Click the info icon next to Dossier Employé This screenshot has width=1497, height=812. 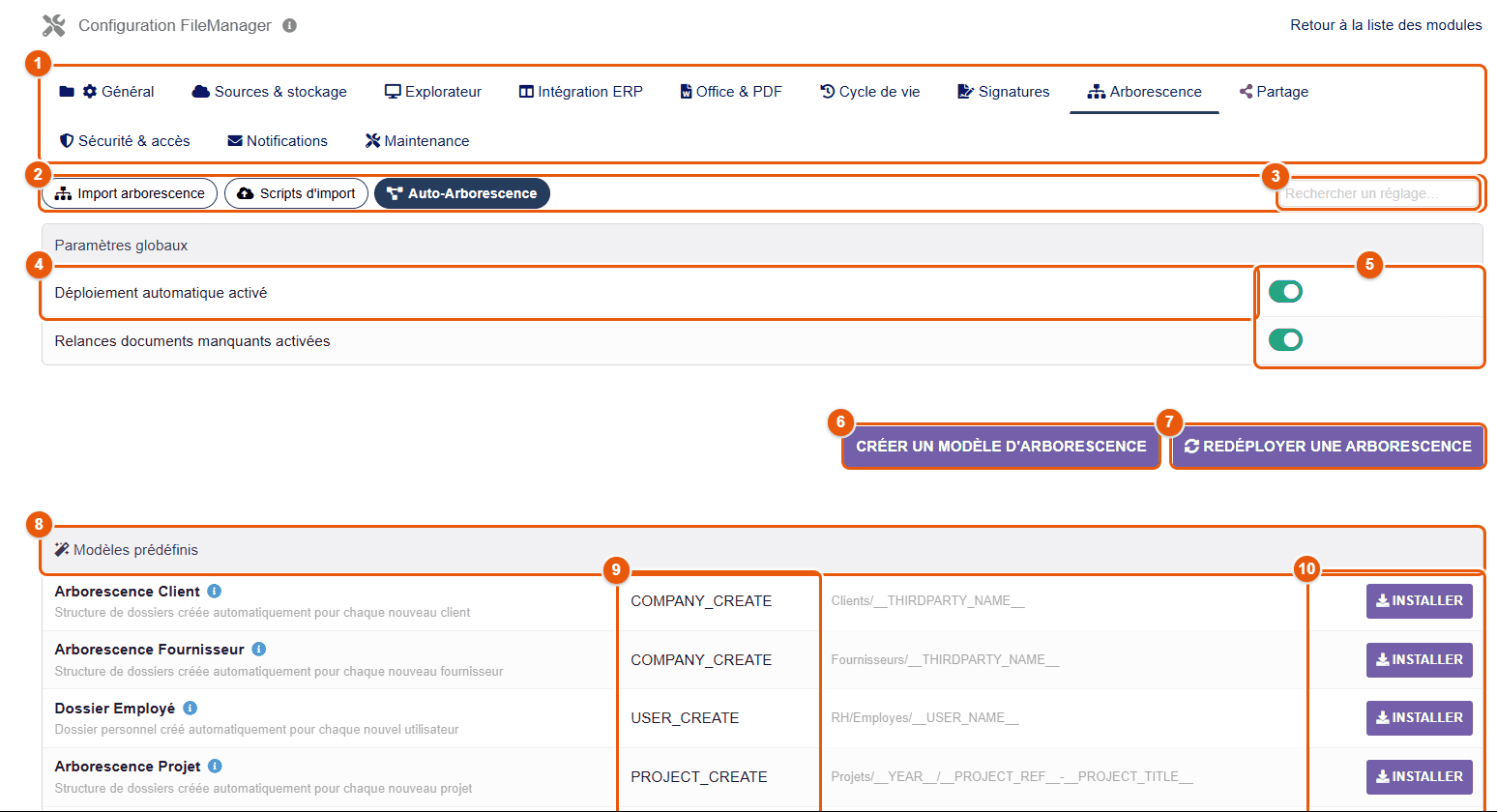(x=190, y=708)
